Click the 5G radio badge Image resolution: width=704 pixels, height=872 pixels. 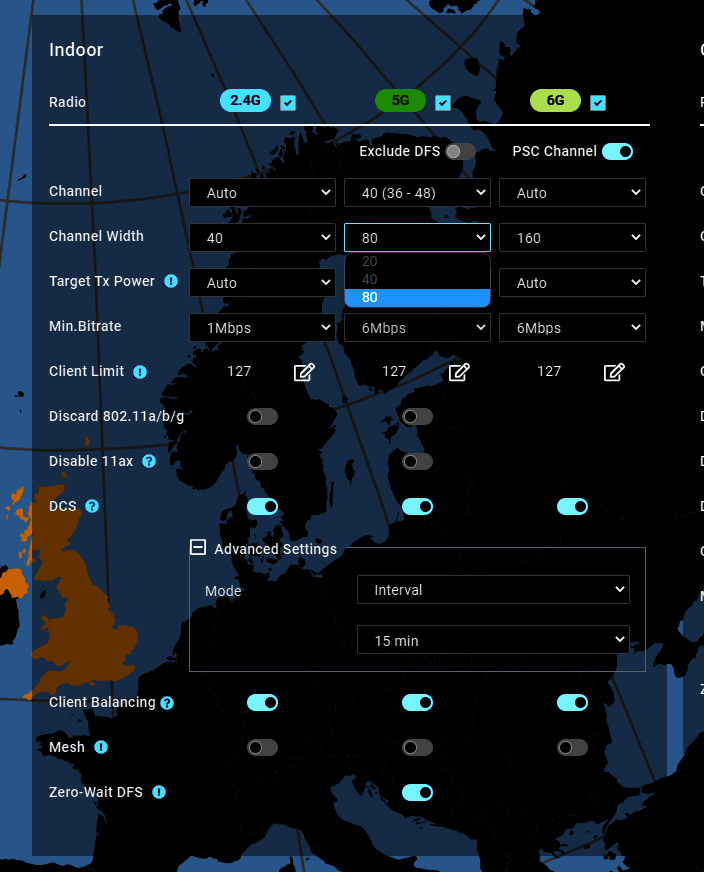coord(400,100)
